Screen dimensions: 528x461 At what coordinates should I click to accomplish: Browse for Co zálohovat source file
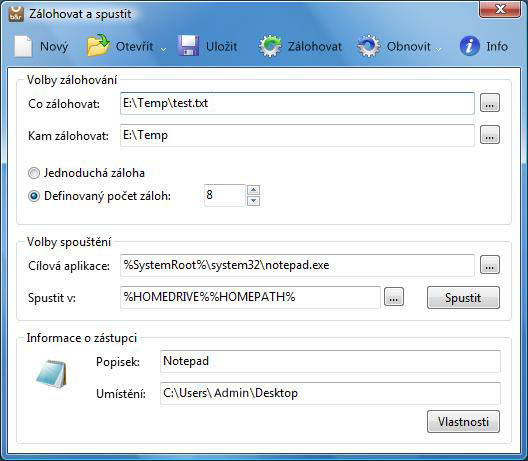(490, 103)
